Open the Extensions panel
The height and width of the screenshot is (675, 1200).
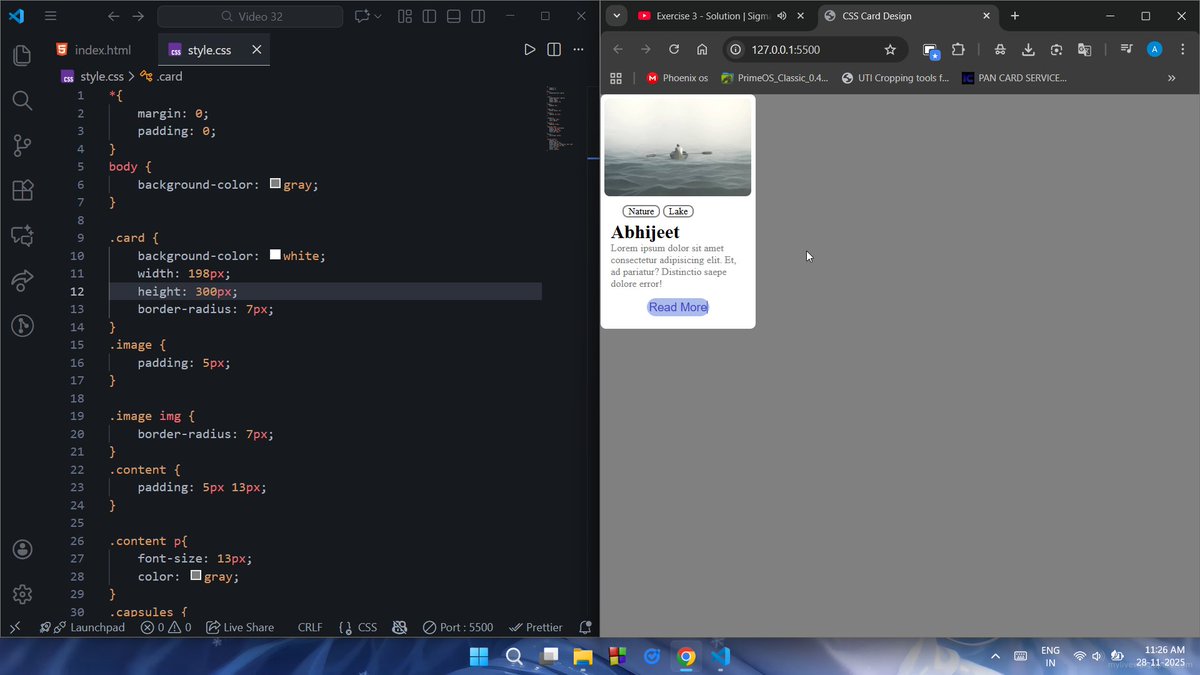coord(22,190)
